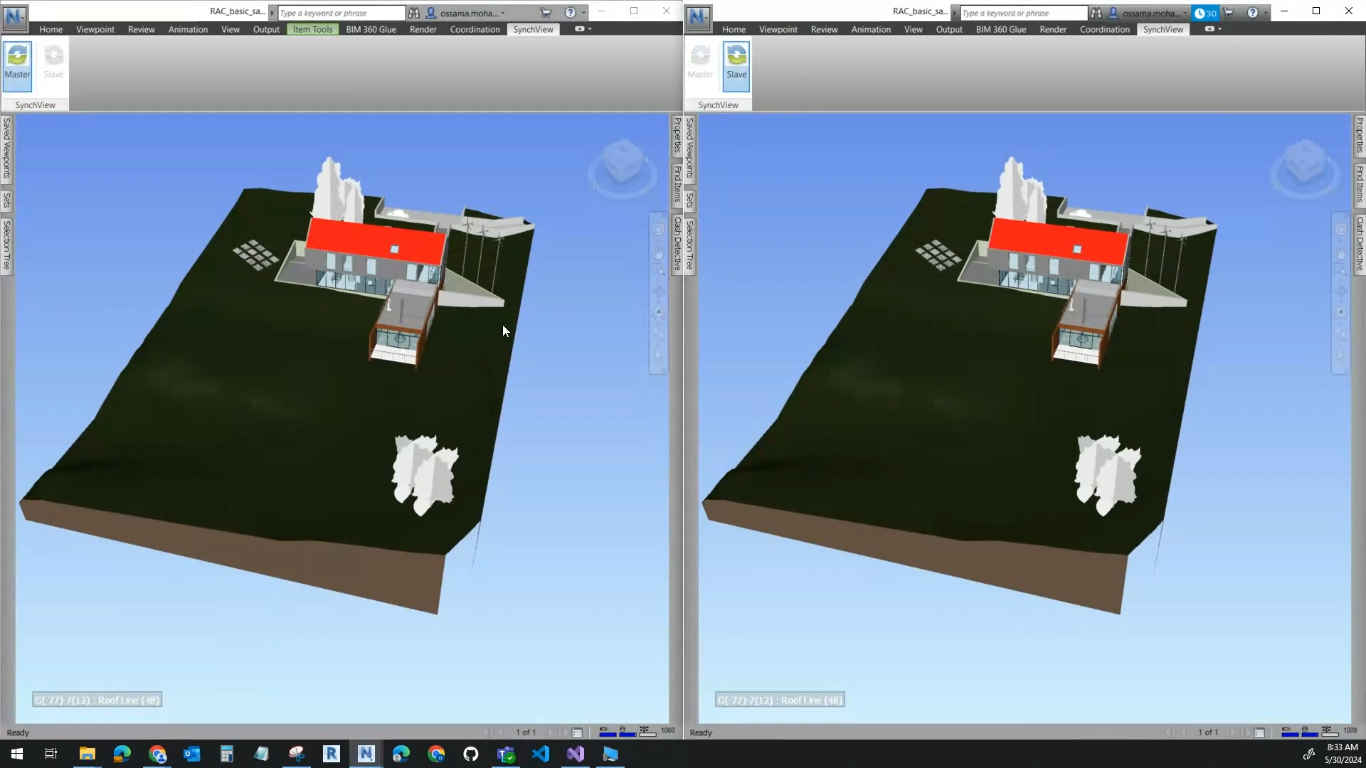Expand the Properties panel in right window

pyautogui.click(x=1359, y=135)
